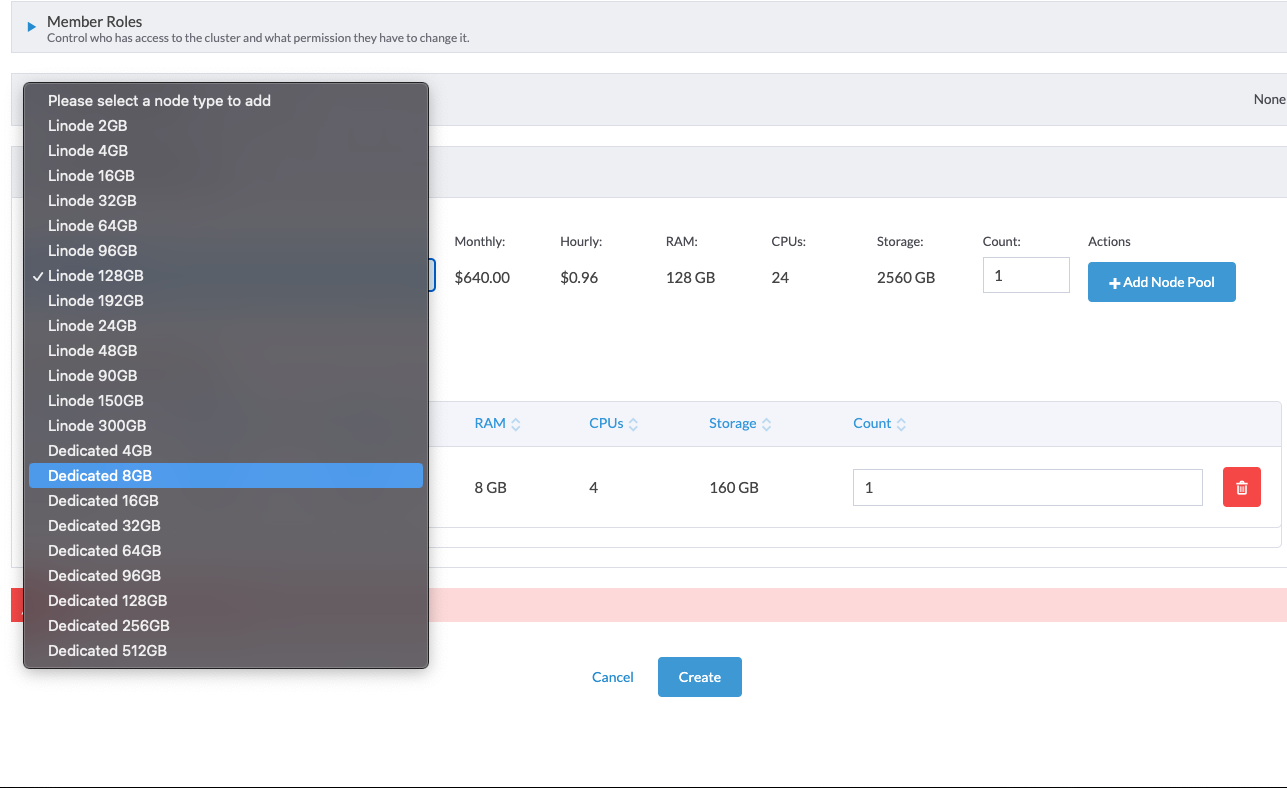Pick Dedicated 16GB option
This screenshot has height=788, width=1287.
pos(226,500)
